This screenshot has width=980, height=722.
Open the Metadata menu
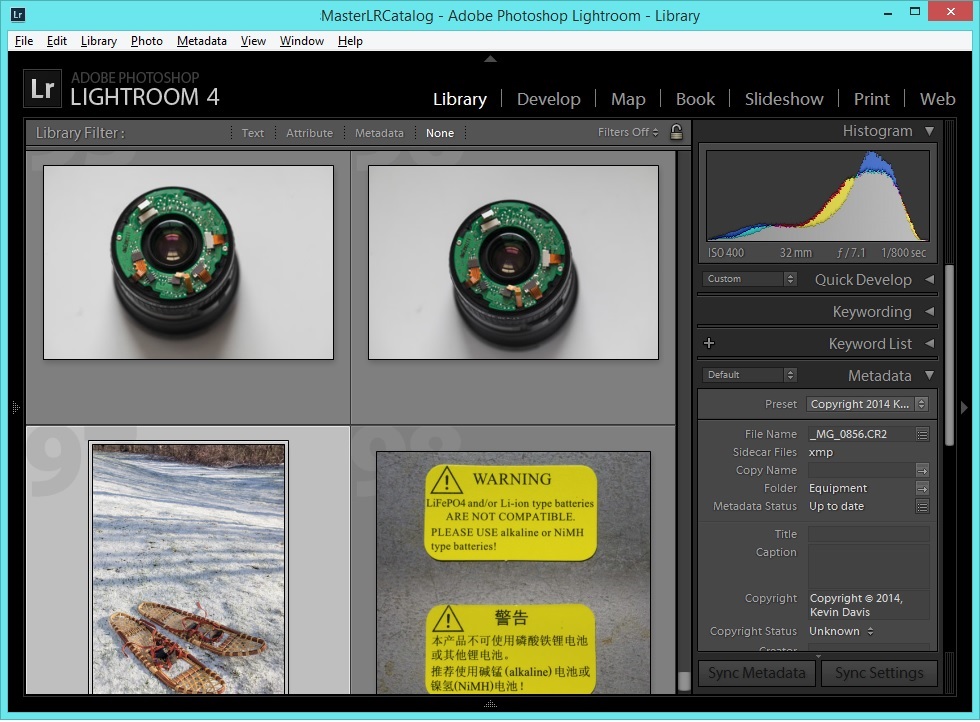(202, 41)
